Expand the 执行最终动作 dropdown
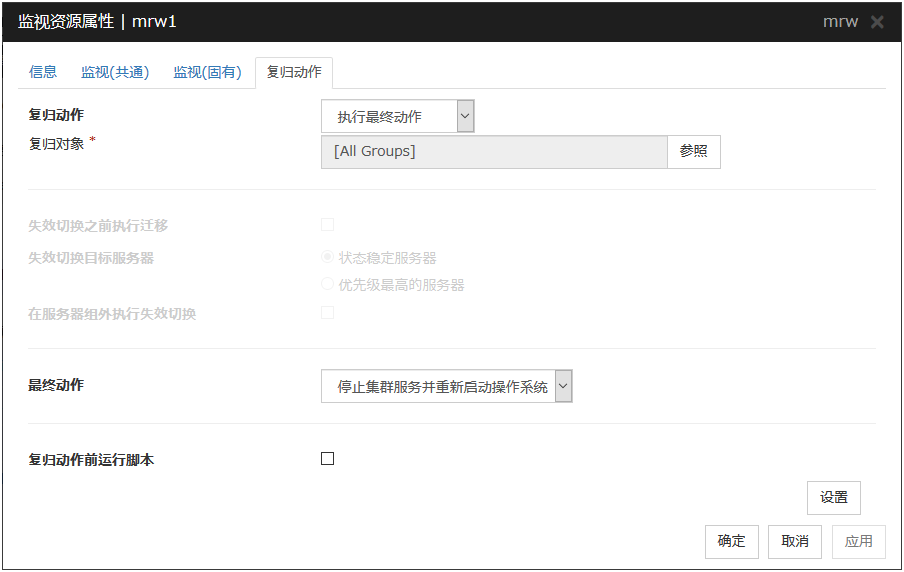 coord(397,116)
